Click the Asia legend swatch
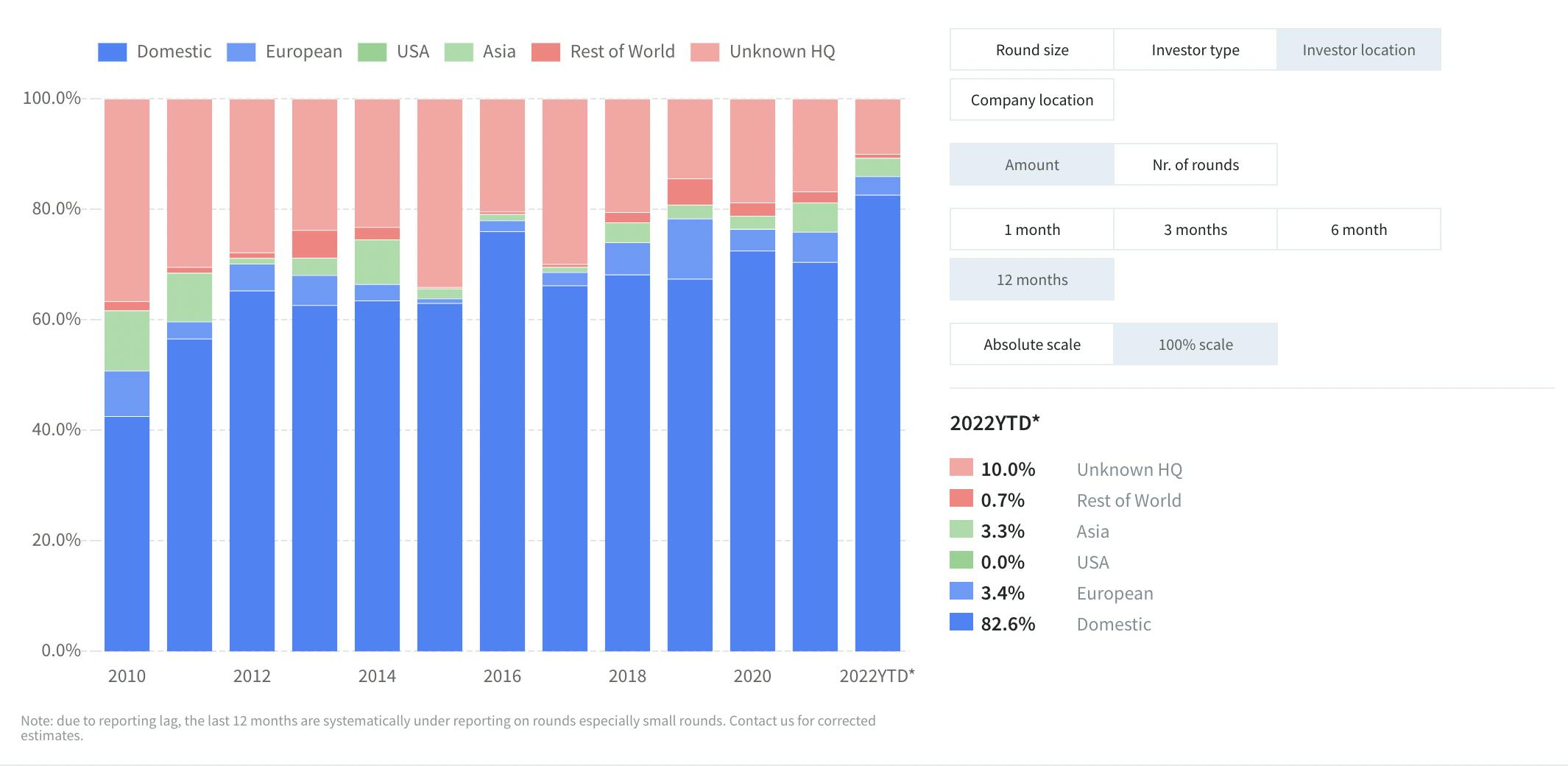1568x766 pixels. [458, 52]
